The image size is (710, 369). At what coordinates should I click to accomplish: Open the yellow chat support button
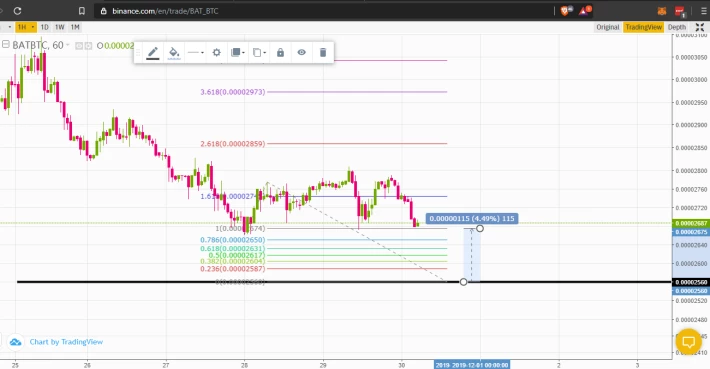(688, 341)
